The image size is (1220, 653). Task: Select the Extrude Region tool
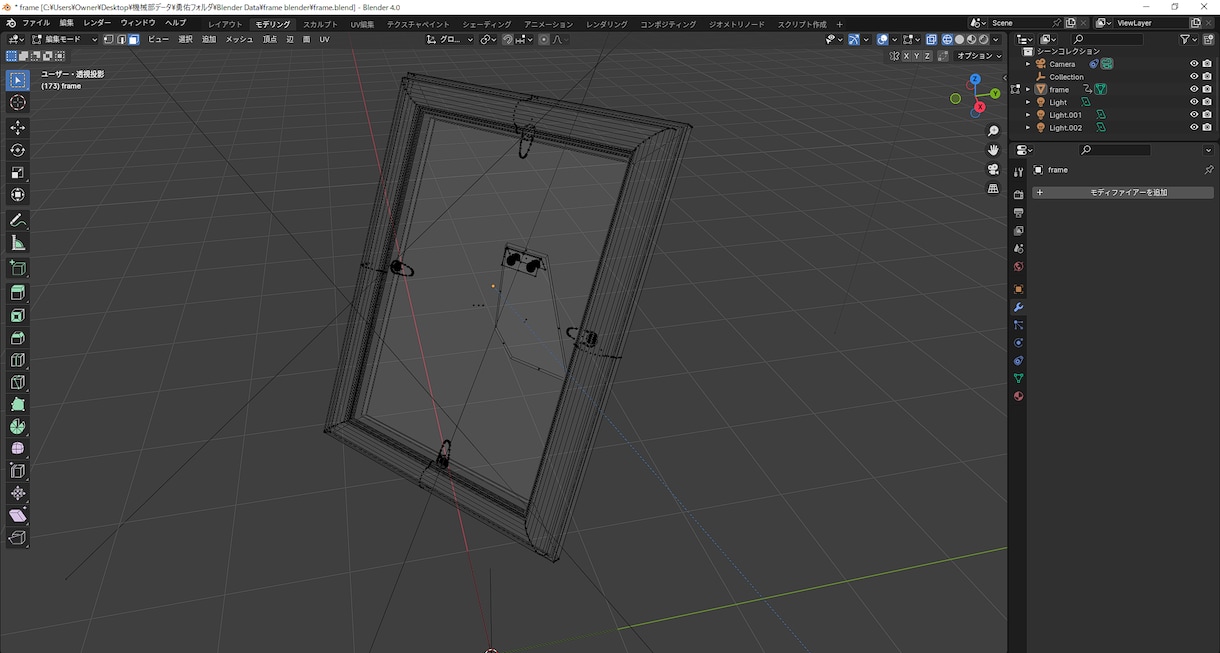pos(18,293)
